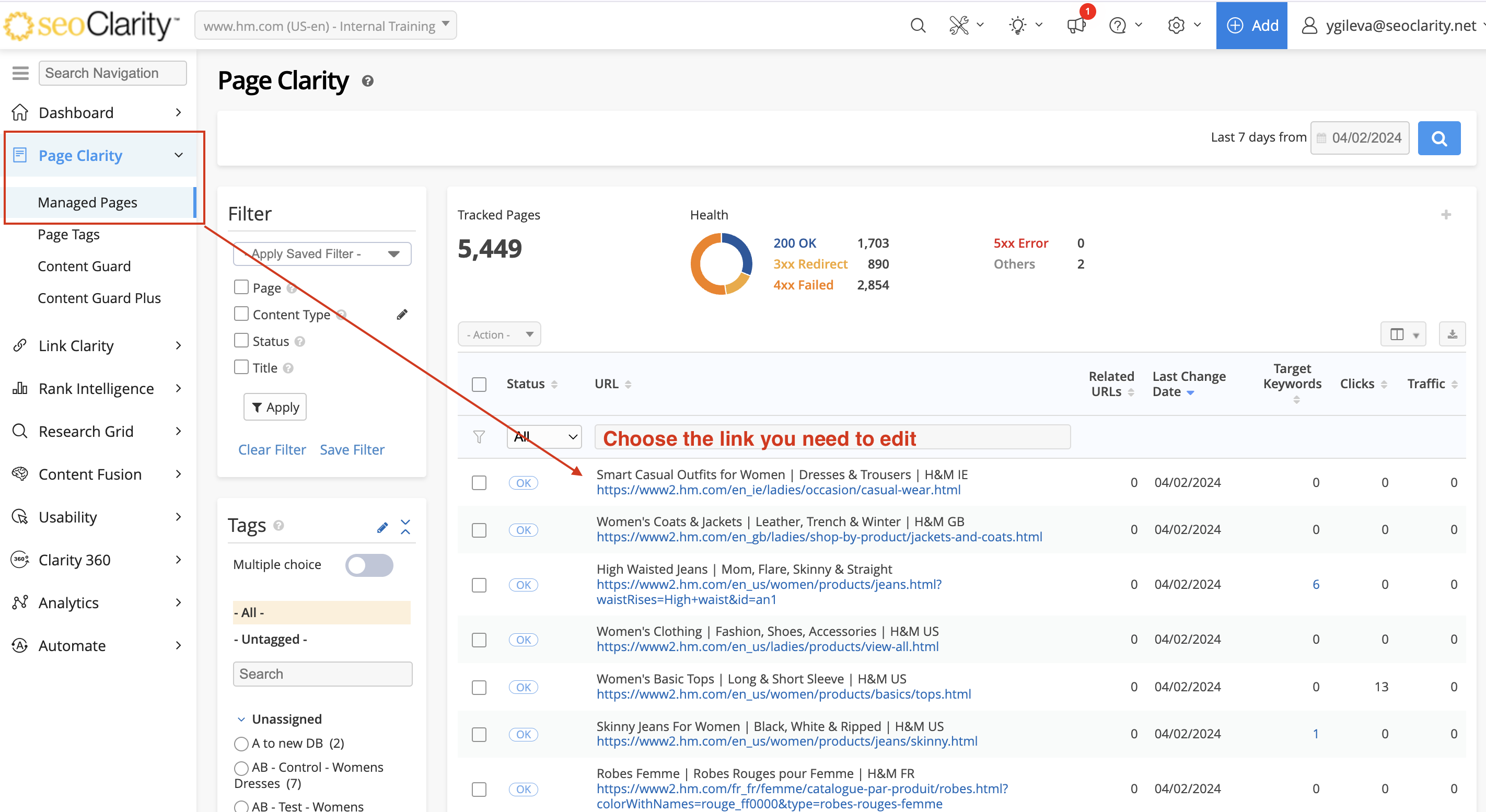Click the blue search button next to date
The height and width of the screenshot is (812, 1486).
pos(1438,138)
